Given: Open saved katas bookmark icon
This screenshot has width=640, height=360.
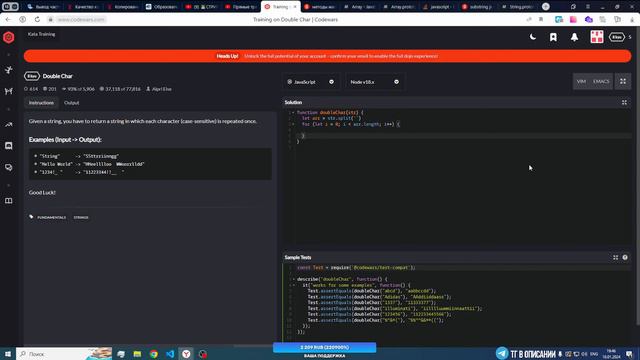Looking at the screenshot, I should tap(553, 37).
